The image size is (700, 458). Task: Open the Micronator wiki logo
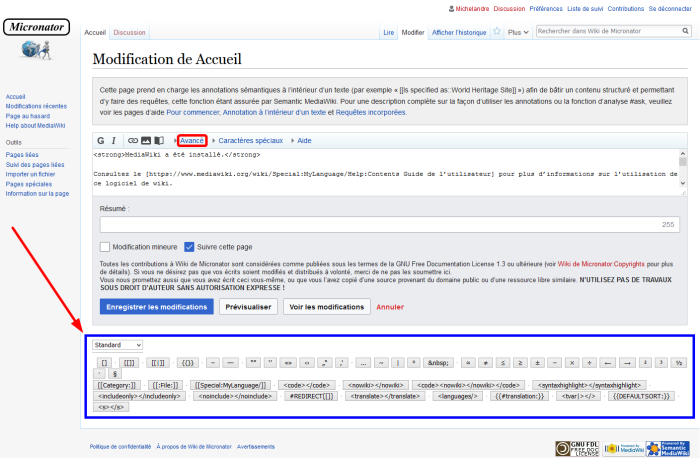point(36,39)
